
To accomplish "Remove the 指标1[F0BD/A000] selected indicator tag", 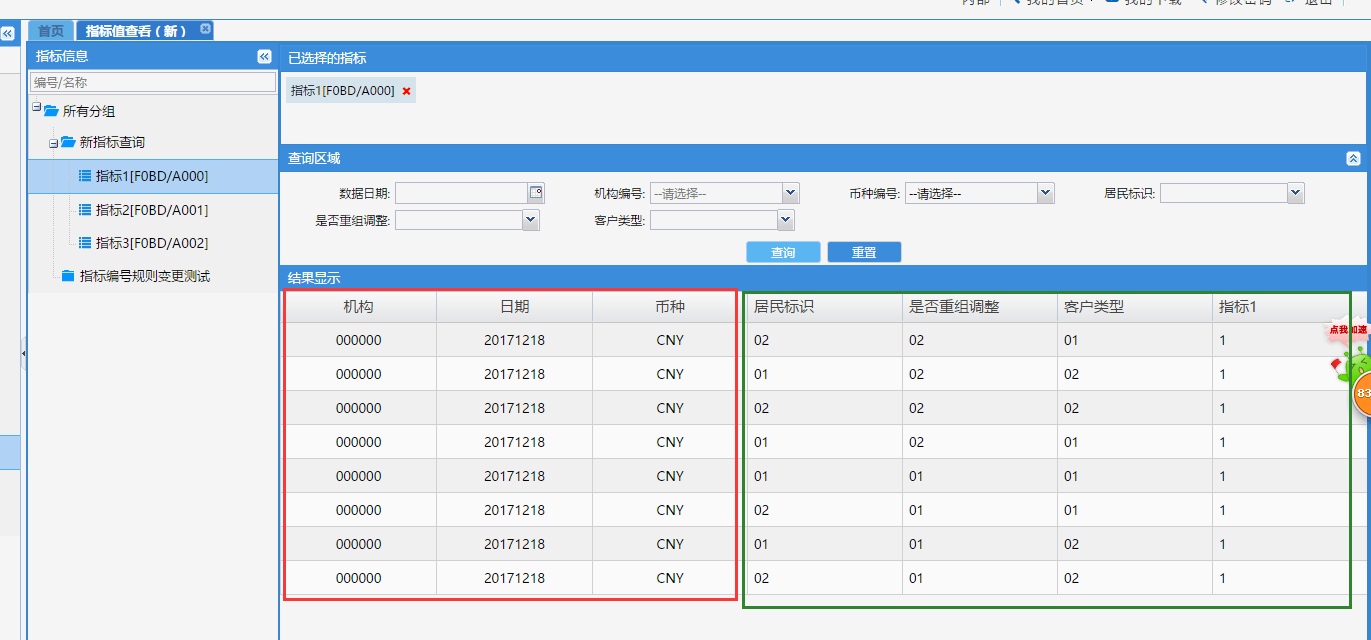I will point(406,89).
